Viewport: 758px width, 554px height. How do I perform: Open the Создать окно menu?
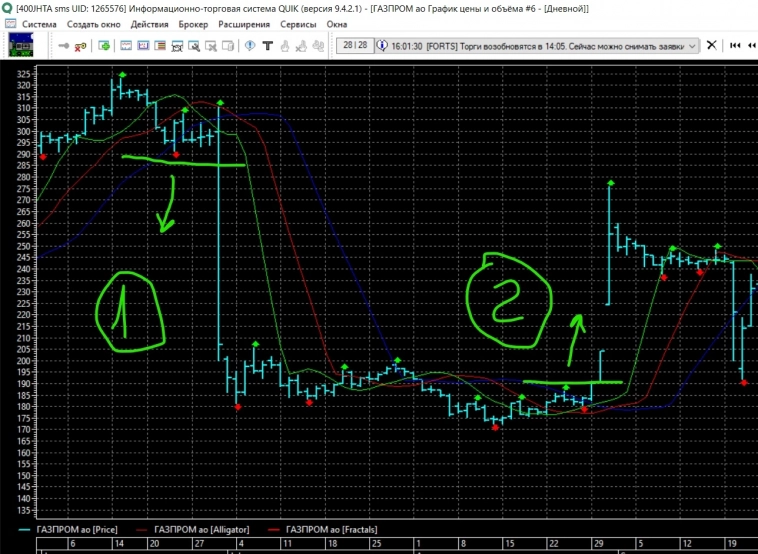(95, 23)
